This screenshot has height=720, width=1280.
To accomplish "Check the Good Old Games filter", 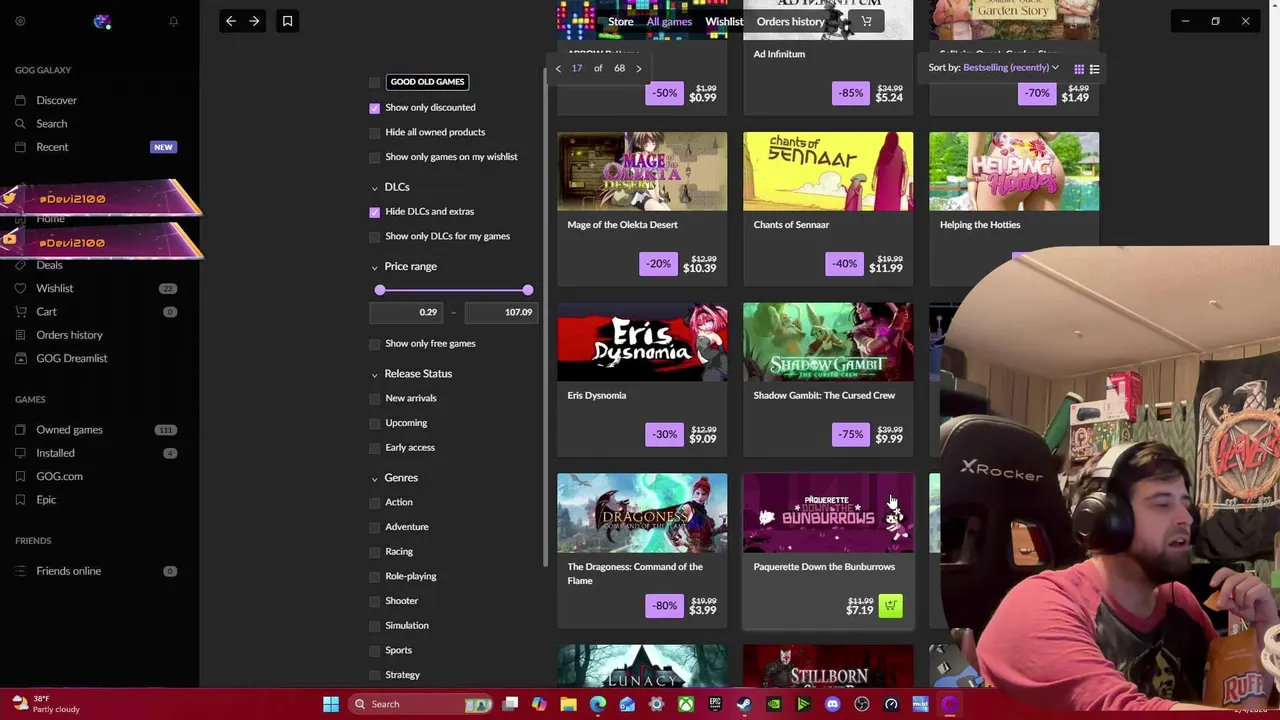I will pos(375,82).
